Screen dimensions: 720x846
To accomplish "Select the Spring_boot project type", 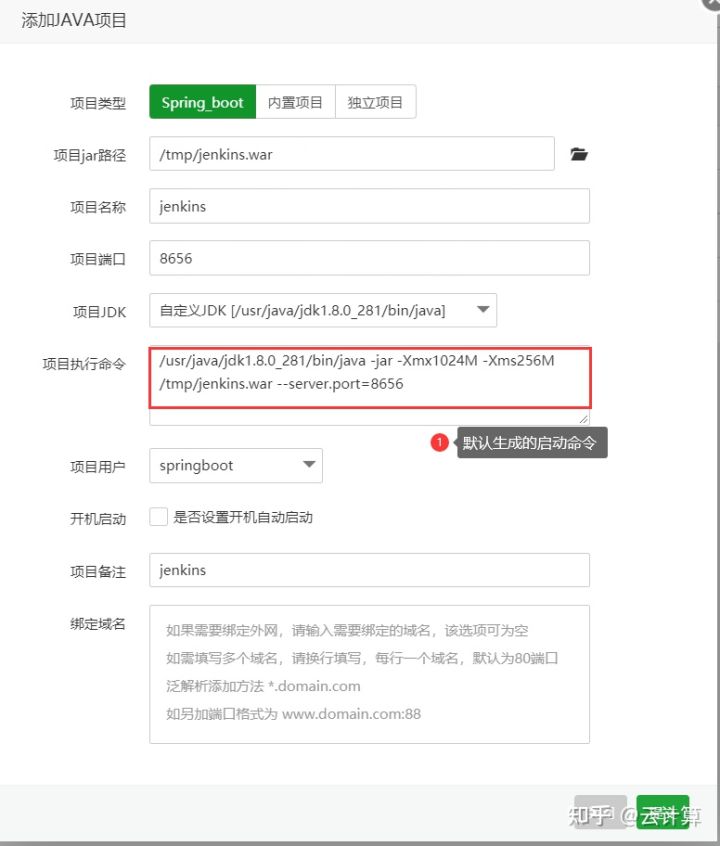I will (x=202, y=101).
